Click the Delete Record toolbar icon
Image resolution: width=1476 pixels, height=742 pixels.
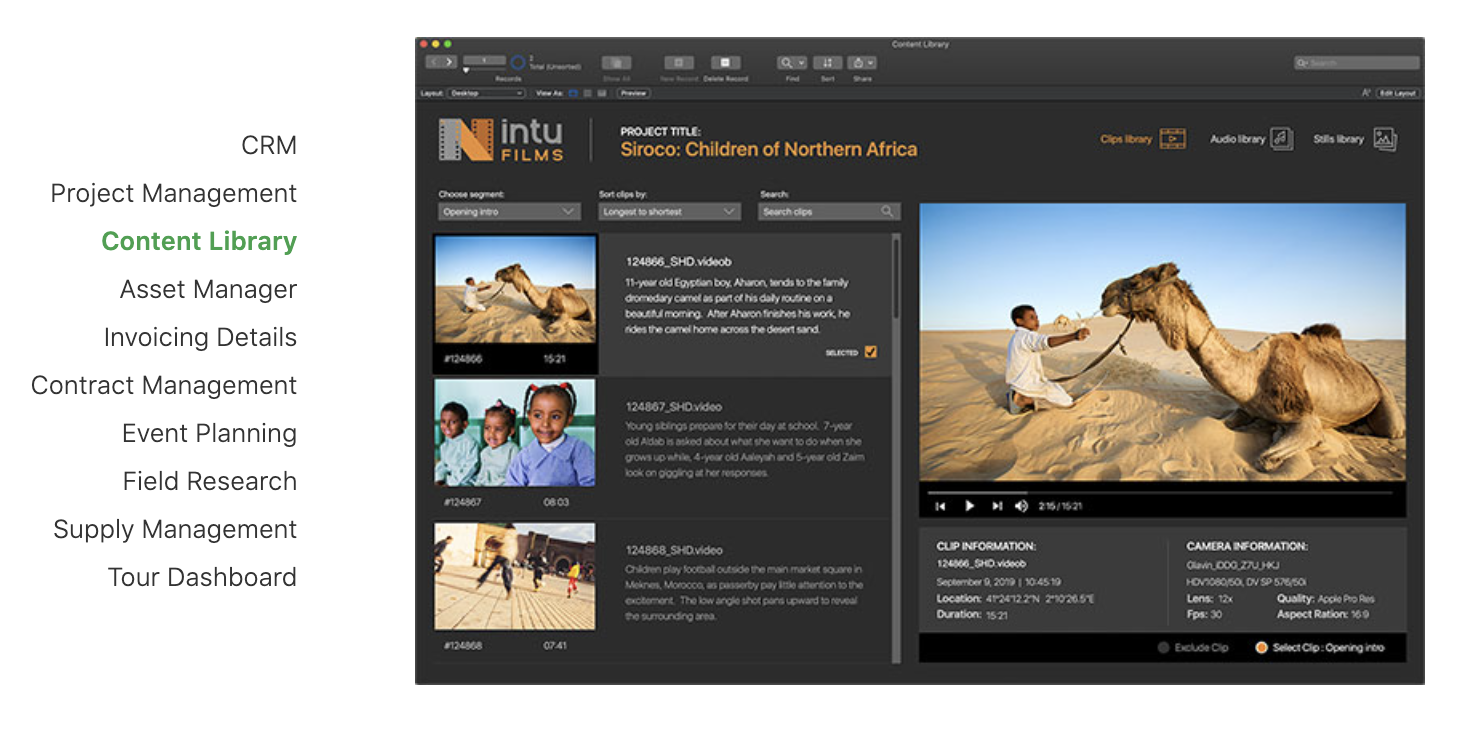[x=726, y=62]
